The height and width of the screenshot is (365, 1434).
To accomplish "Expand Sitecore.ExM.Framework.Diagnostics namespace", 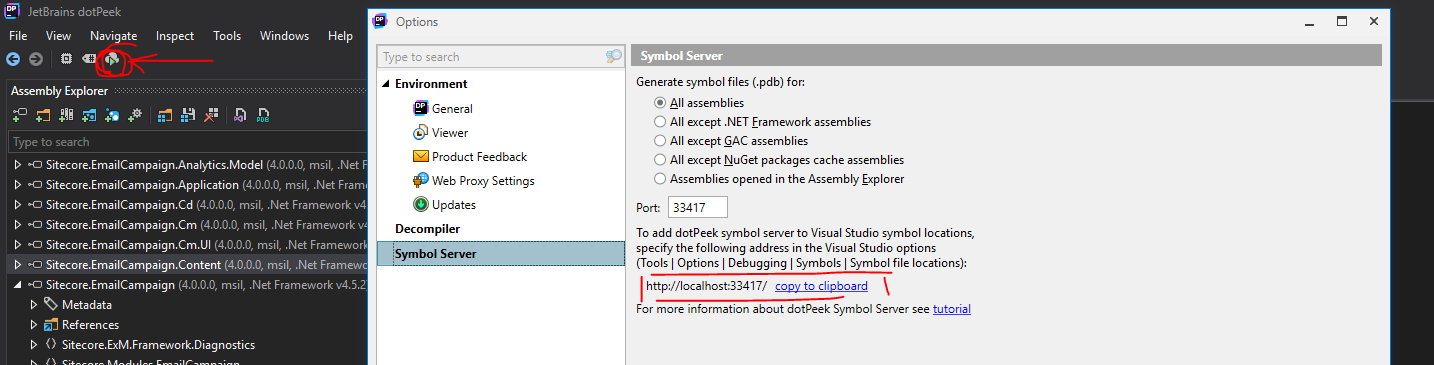I will pyautogui.click(x=33, y=344).
